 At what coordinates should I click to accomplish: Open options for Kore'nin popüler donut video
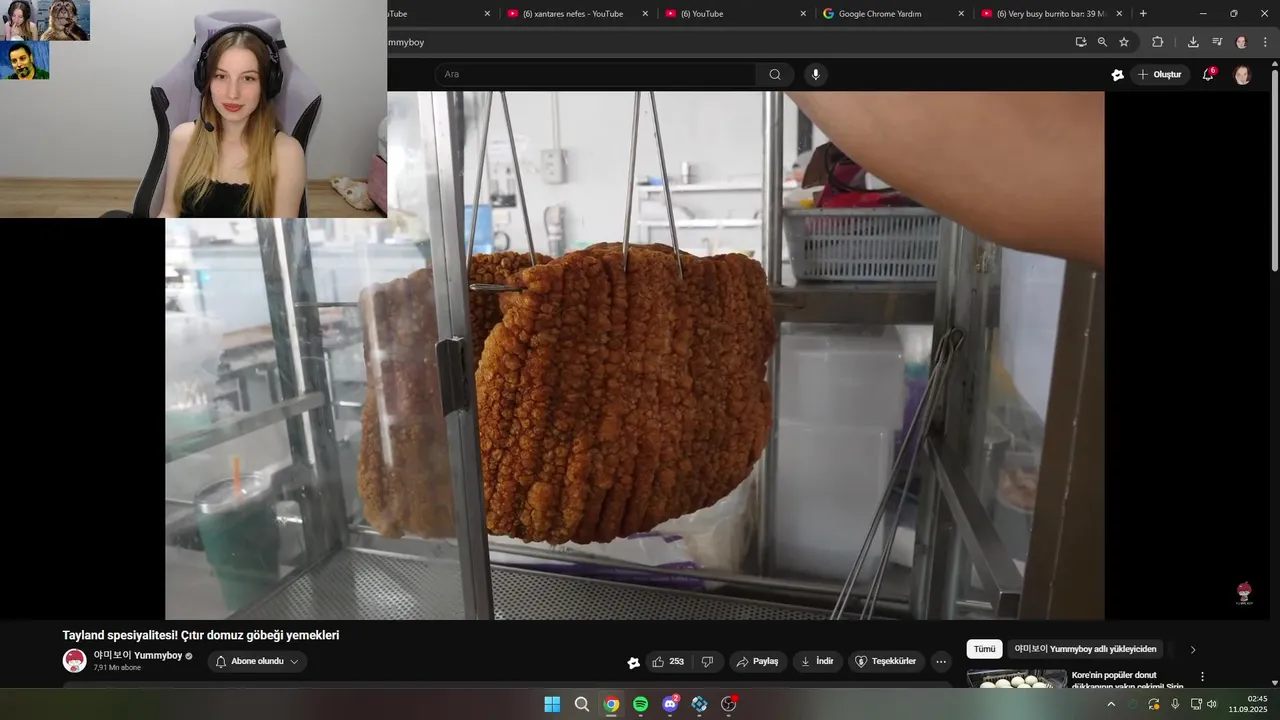point(1202,677)
